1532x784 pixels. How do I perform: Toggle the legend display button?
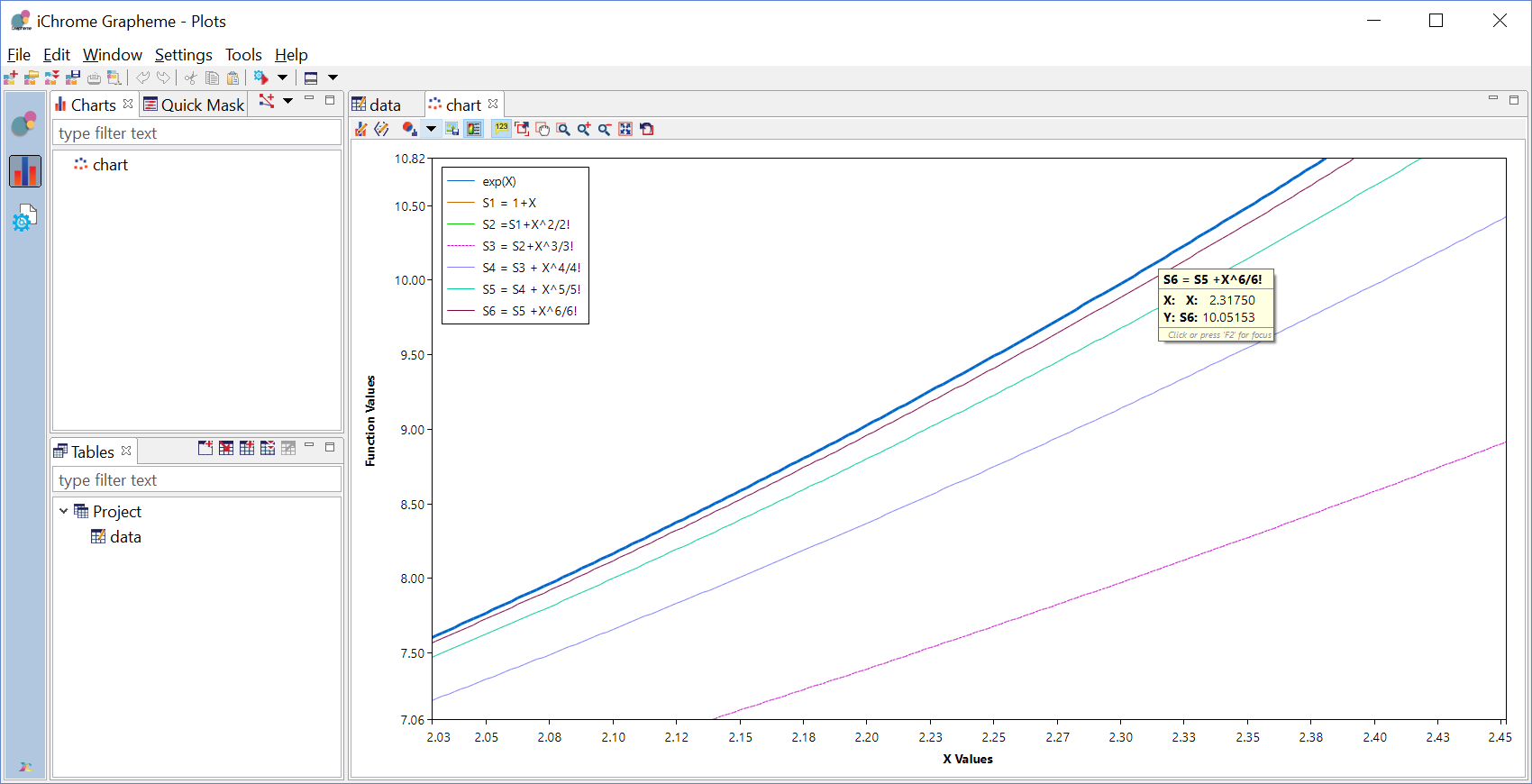click(474, 129)
